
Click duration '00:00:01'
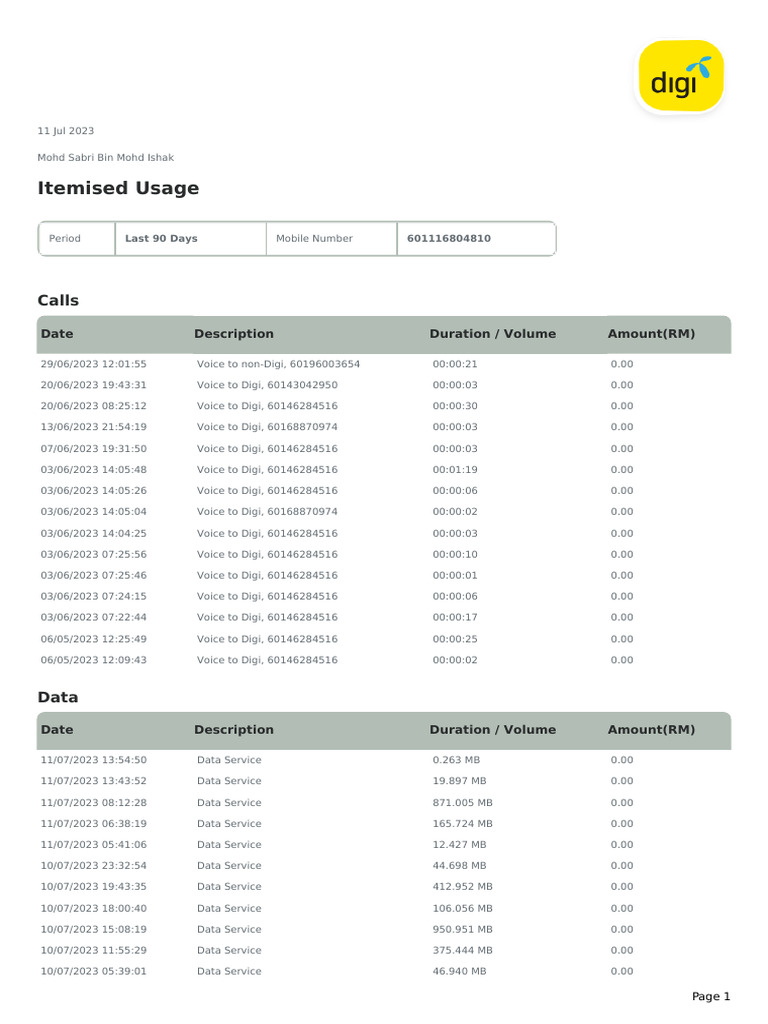pos(455,575)
